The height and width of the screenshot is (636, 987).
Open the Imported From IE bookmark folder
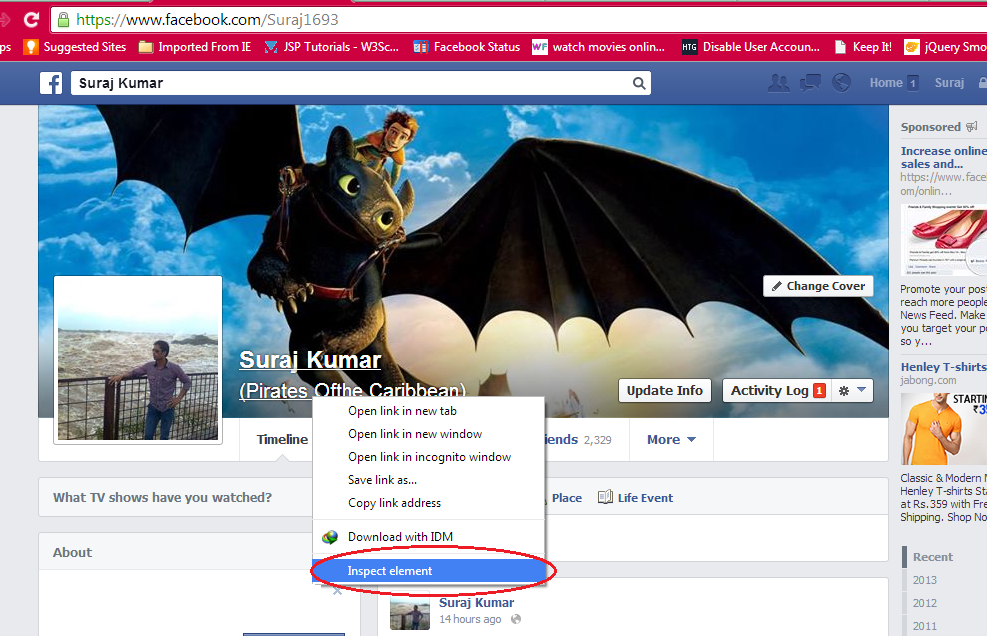[x=195, y=47]
